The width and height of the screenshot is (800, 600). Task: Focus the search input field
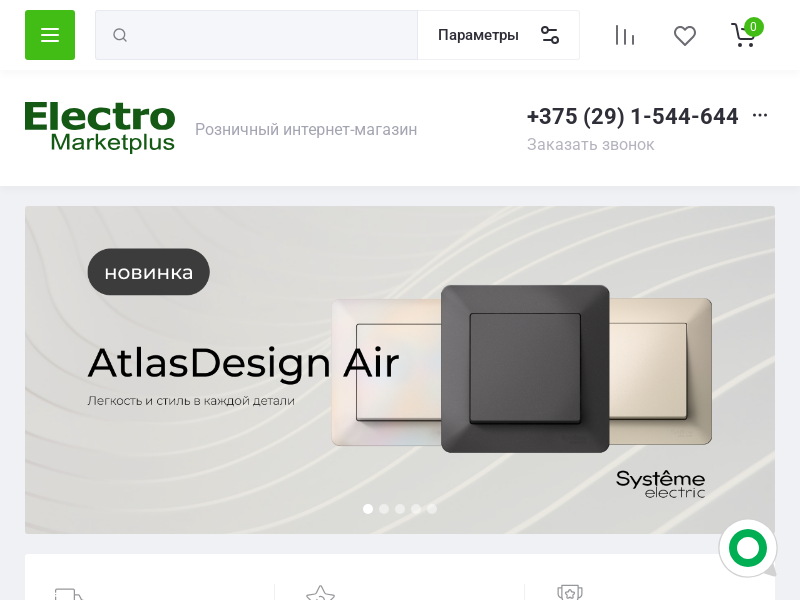coord(257,35)
